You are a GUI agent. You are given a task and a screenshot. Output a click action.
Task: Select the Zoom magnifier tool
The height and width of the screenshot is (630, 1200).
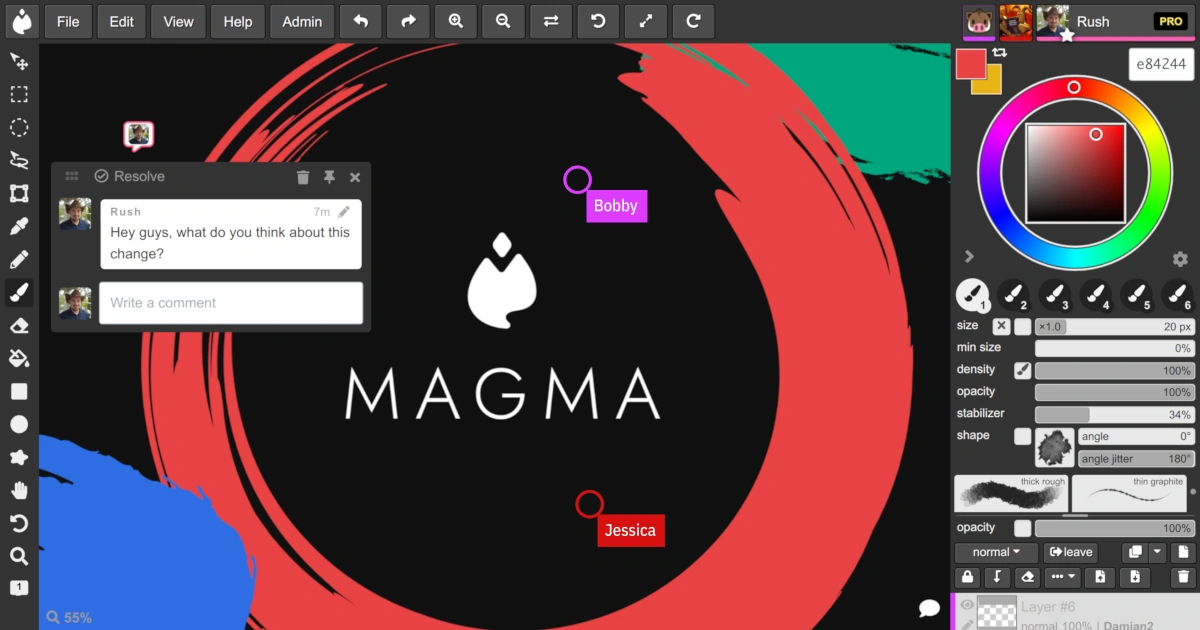[x=19, y=556]
